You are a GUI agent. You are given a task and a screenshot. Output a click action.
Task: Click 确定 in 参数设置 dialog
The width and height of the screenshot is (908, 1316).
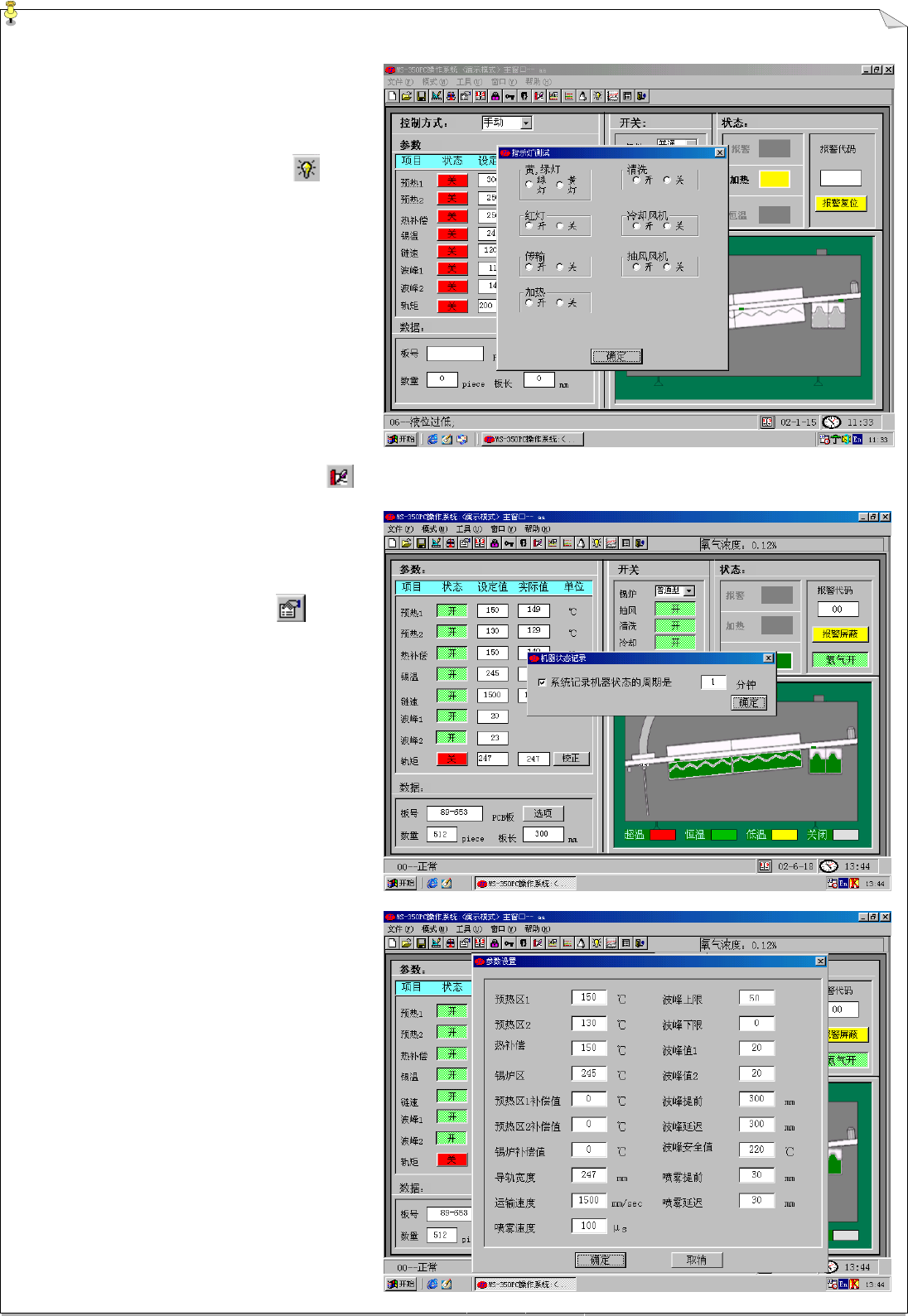[x=601, y=1260]
